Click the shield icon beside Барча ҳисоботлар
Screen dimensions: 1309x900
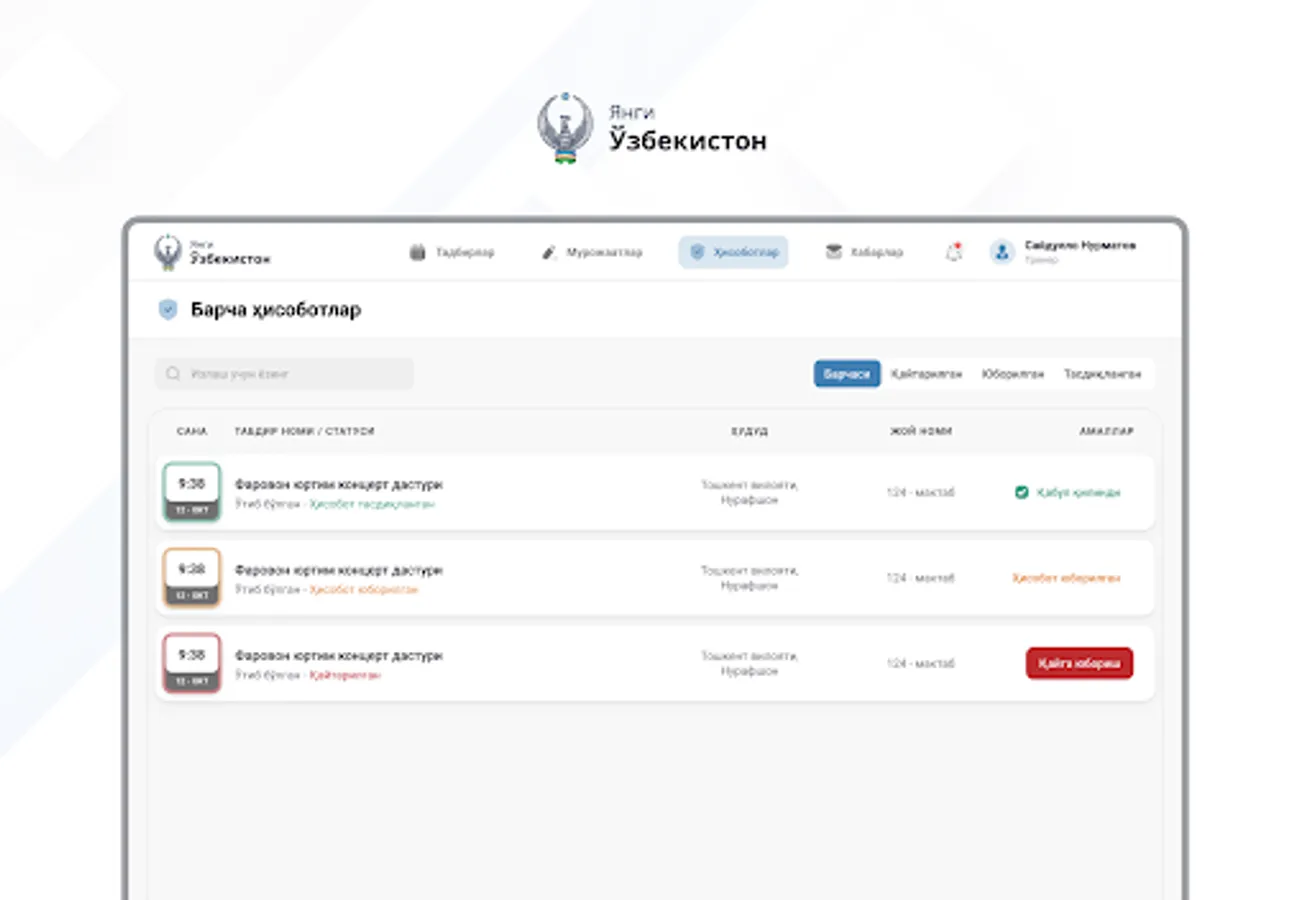(168, 310)
